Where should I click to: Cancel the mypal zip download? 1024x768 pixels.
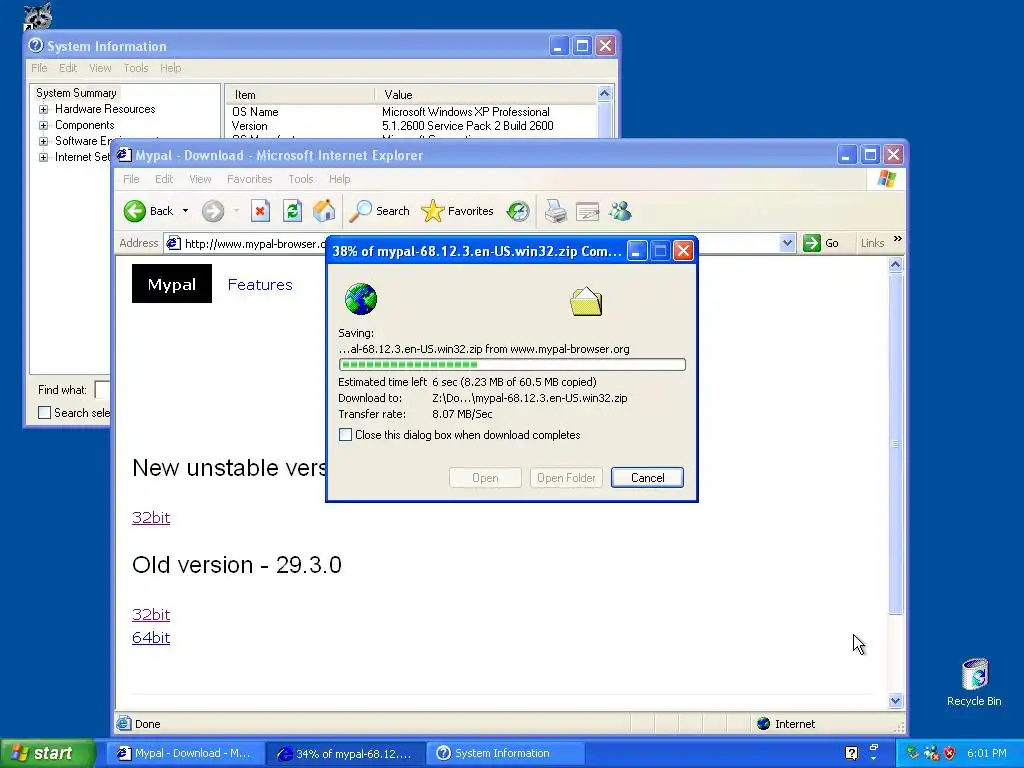click(x=647, y=477)
